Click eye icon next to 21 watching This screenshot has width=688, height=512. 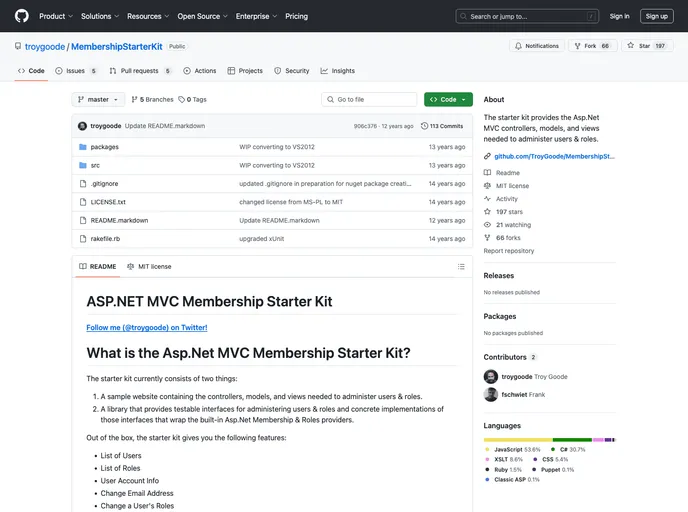click(487, 225)
